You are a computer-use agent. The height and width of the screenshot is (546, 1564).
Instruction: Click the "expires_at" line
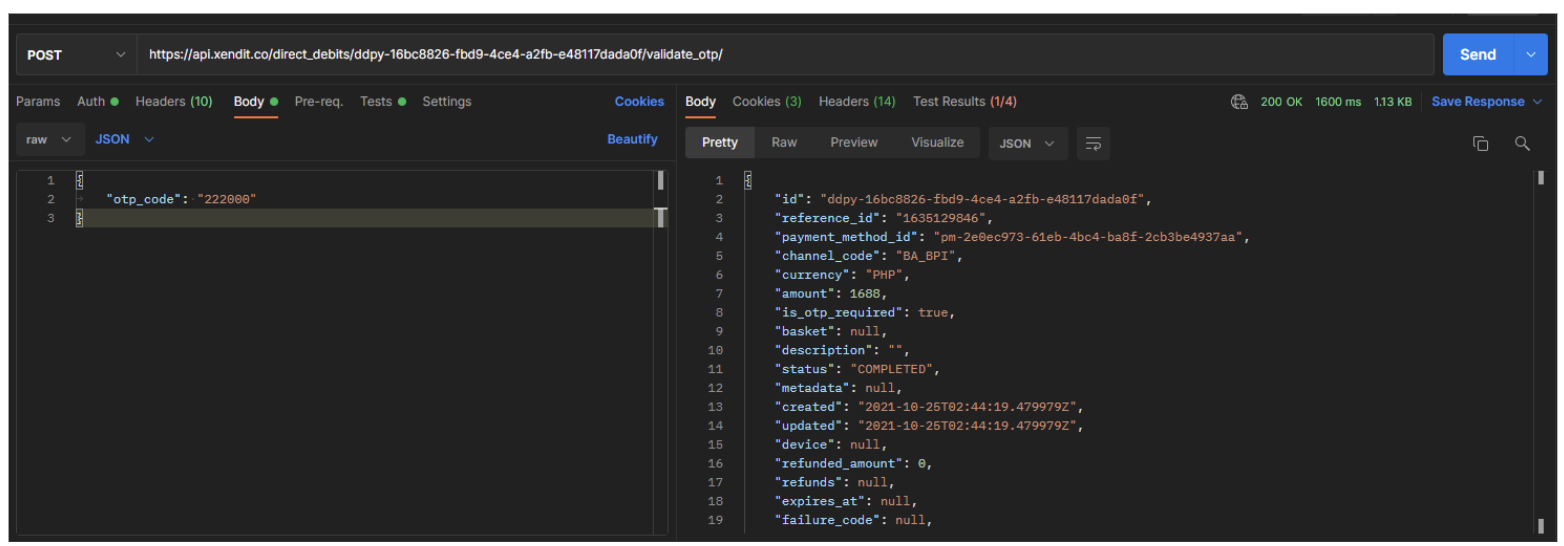click(x=845, y=502)
